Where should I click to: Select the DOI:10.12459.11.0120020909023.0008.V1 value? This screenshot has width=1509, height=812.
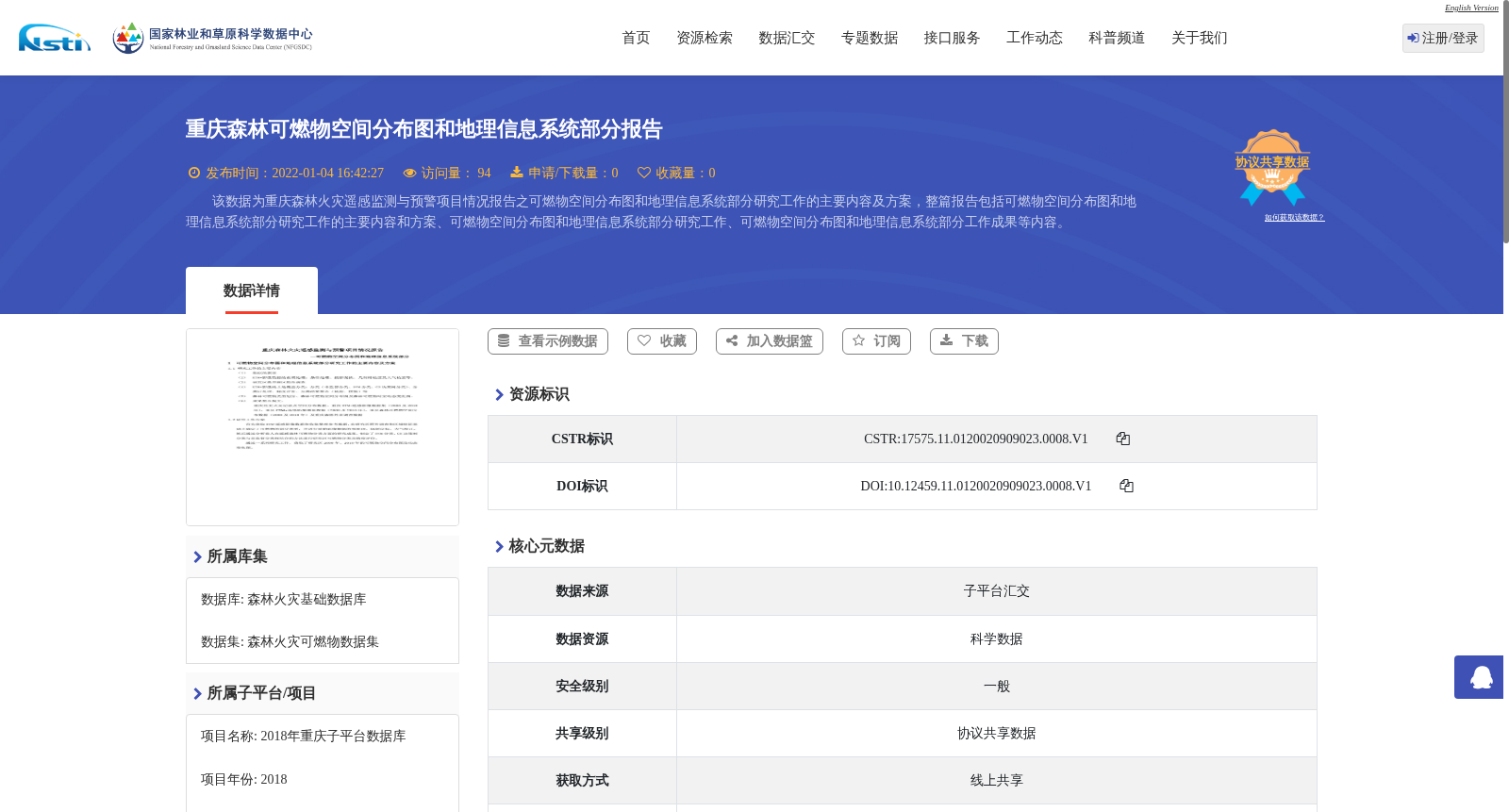(976, 486)
